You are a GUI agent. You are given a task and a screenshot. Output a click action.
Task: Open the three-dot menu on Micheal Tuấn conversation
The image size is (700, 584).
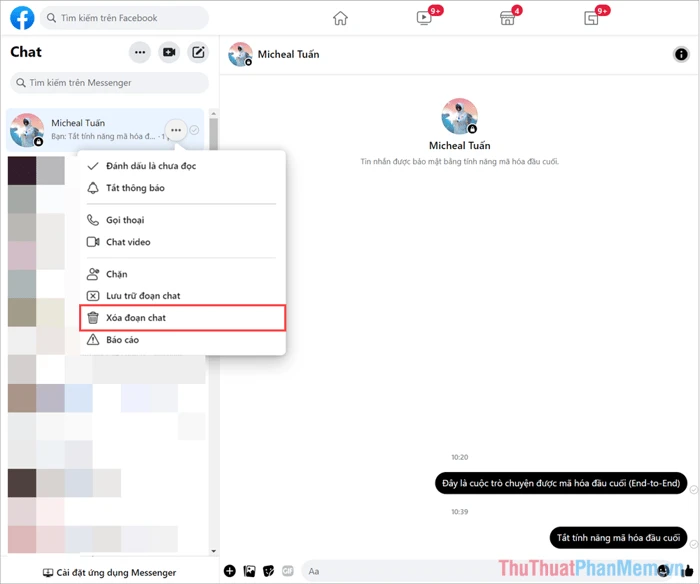[x=176, y=130]
